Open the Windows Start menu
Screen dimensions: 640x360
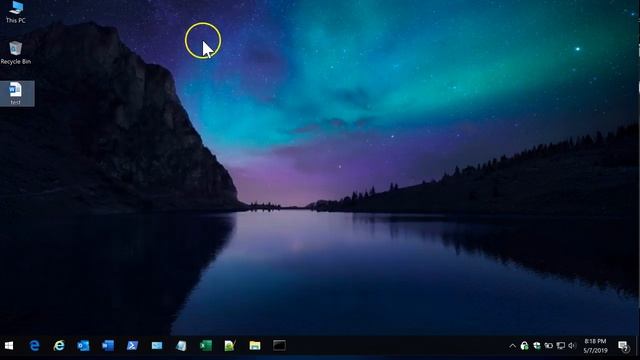tap(9, 346)
